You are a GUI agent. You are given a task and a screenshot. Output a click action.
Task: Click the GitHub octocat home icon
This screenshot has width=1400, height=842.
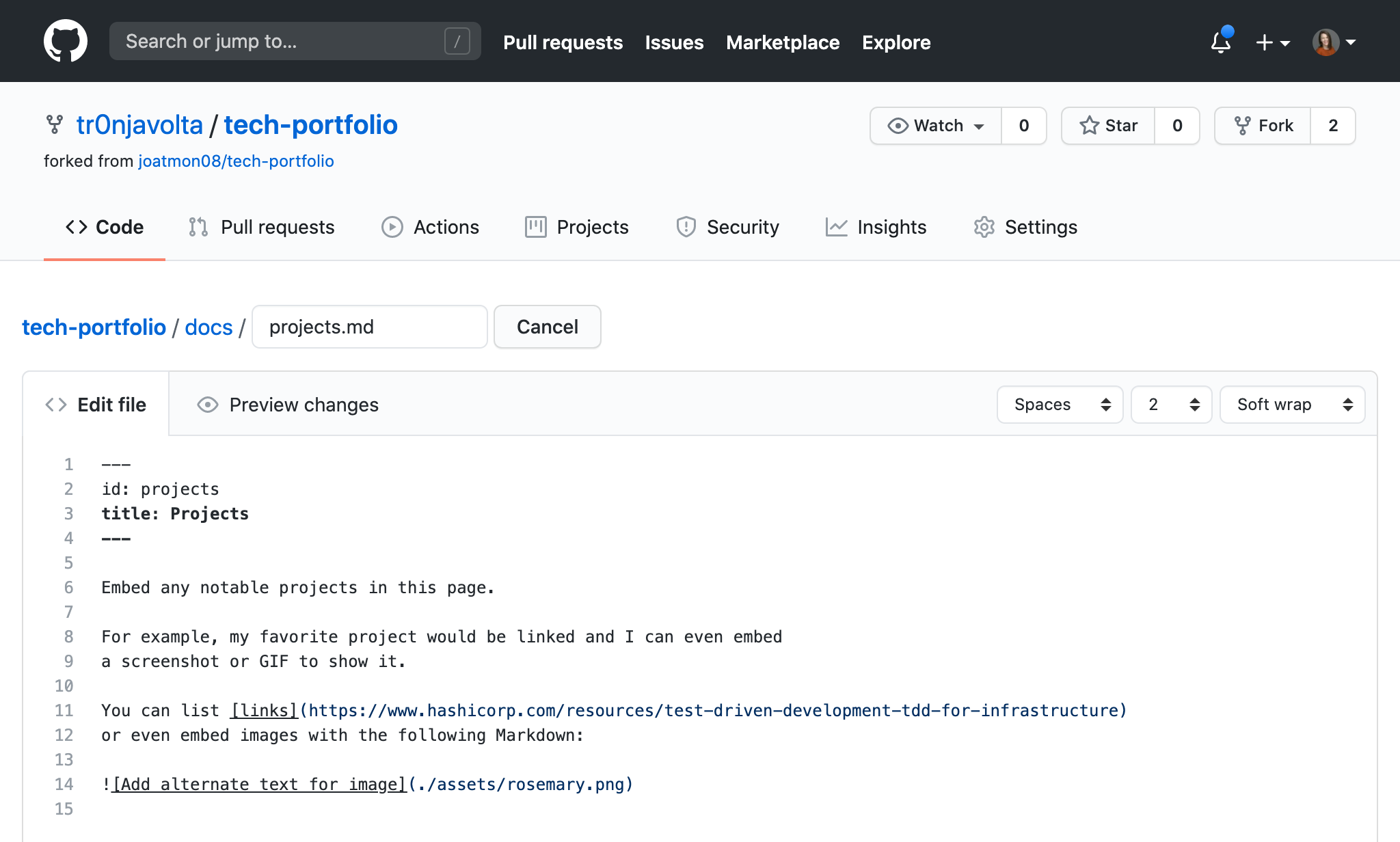click(64, 40)
